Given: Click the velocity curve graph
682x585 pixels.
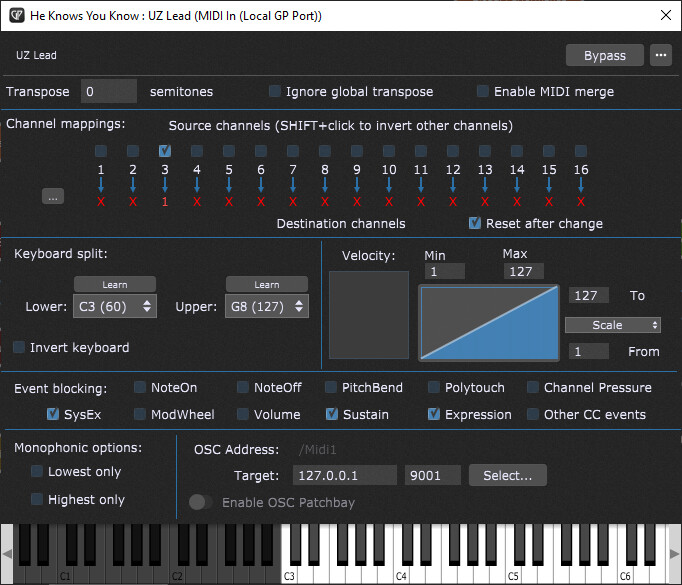Looking at the screenshot, I should pyautogui.click(x=489, y=322).
